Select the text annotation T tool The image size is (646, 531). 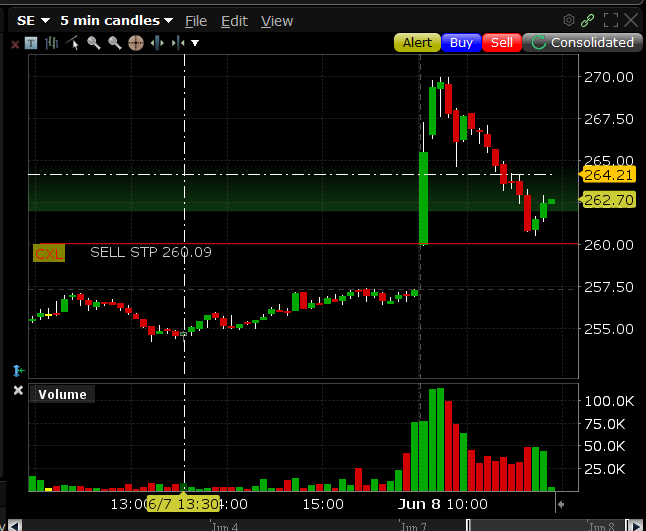(x=31, y=43)
